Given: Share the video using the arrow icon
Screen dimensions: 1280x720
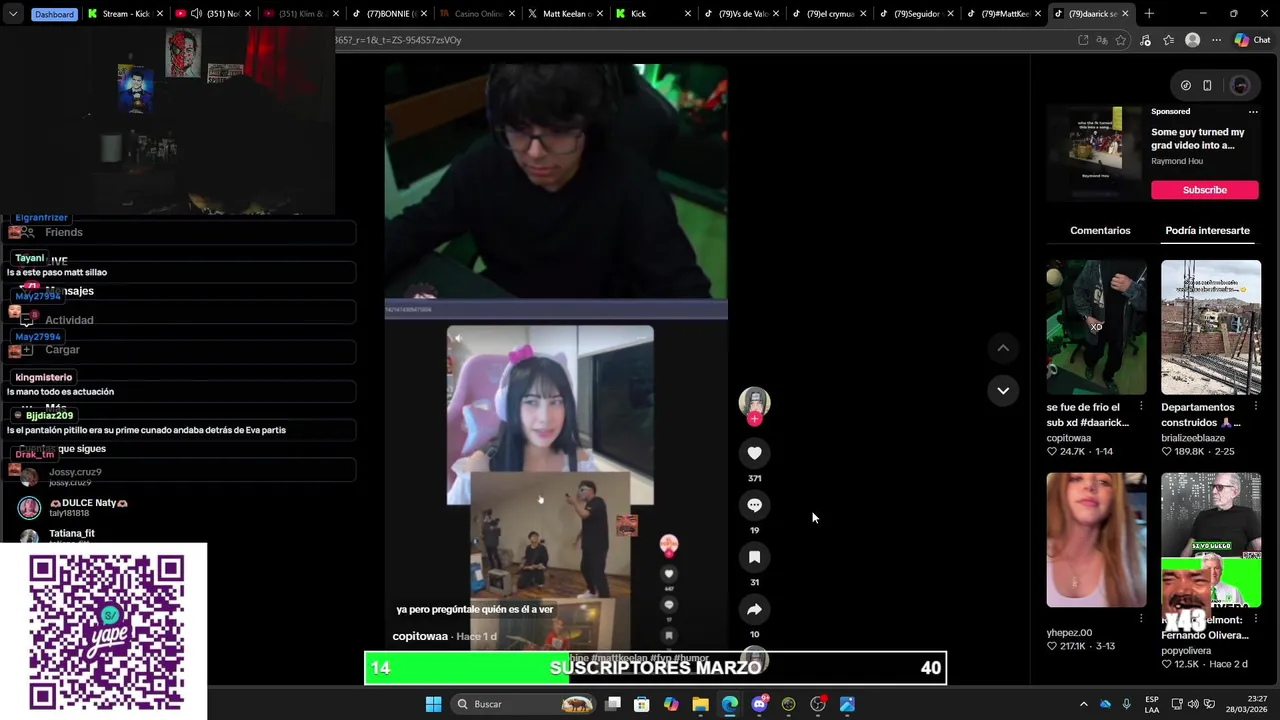Looking at the screenshot, I should tap(754, 609).
